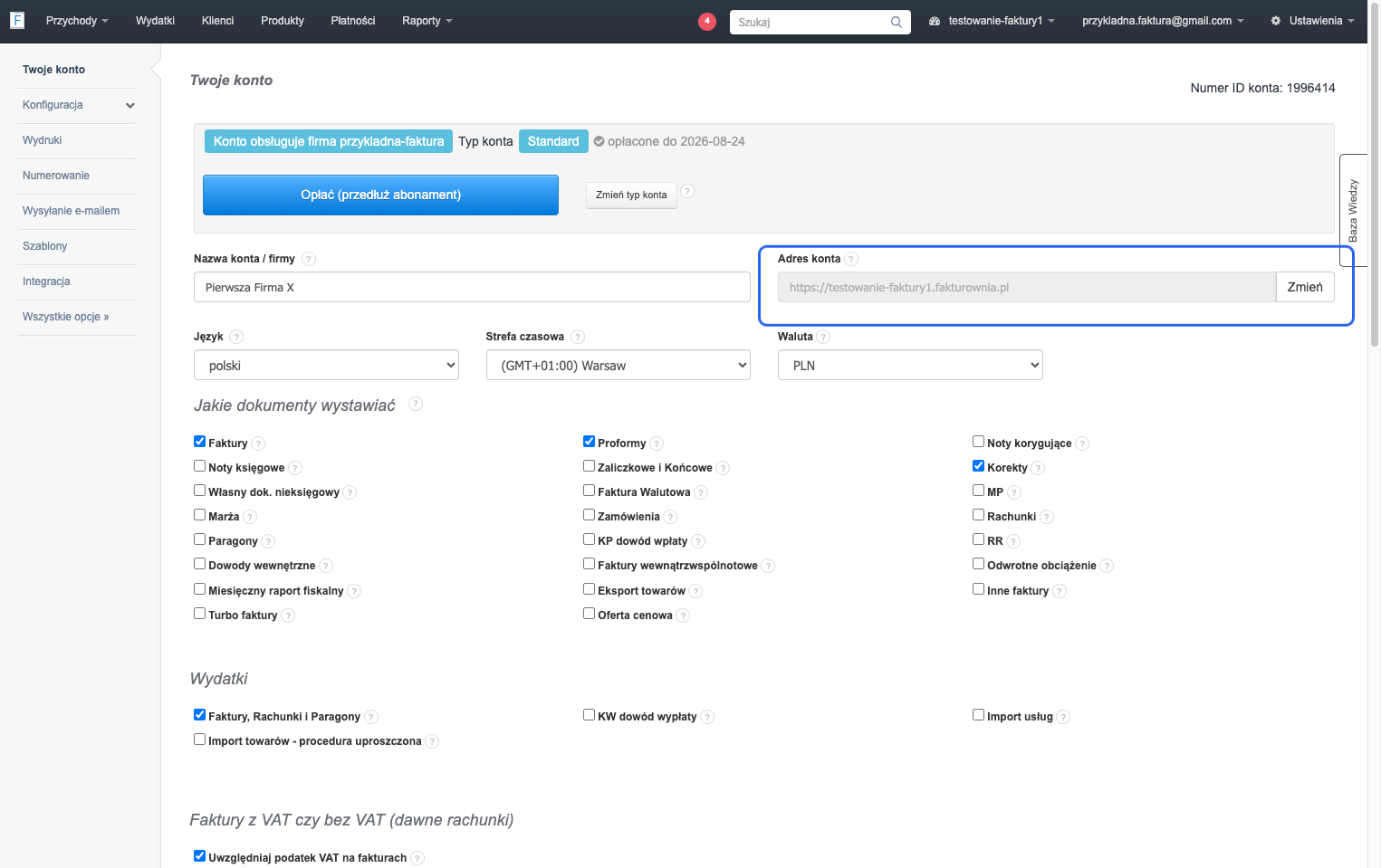This screenshot has height=868, width=1381.
Task: Click the help icon next to Zmień typ konta
Action: click(x=687, y=191)
